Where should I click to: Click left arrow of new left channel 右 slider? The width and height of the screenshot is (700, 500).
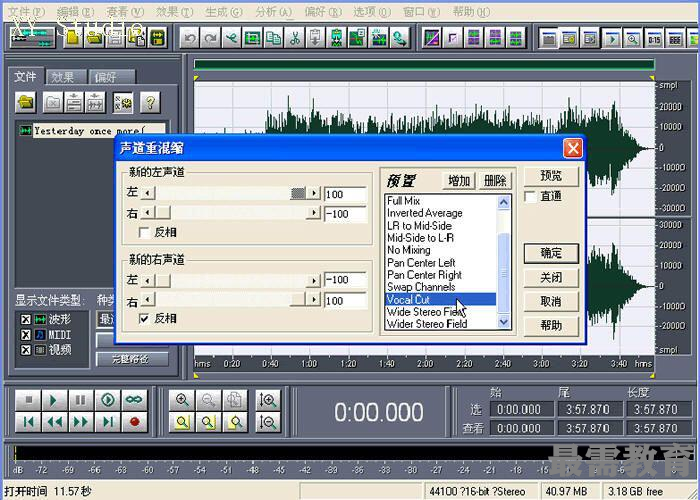pyautogui.click(x=147, y=212)
